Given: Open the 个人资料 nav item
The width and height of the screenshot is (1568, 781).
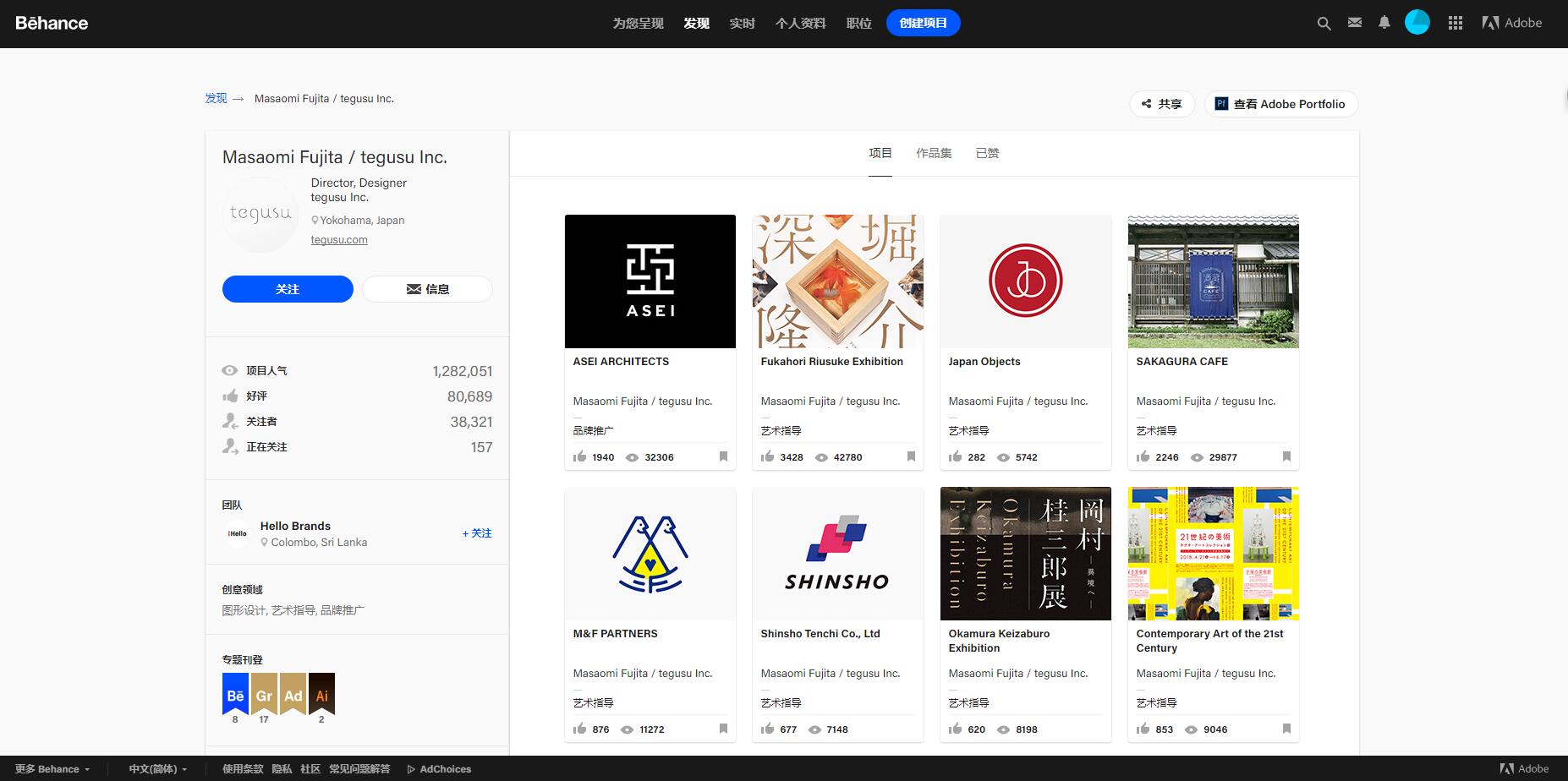Looking at the screenshot, I should 800,23.
